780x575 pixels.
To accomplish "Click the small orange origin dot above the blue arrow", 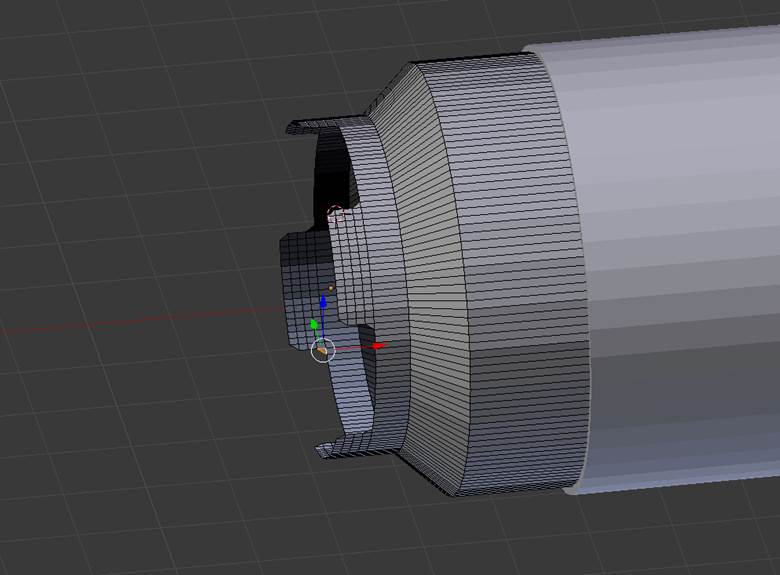I will coord(332,288).
